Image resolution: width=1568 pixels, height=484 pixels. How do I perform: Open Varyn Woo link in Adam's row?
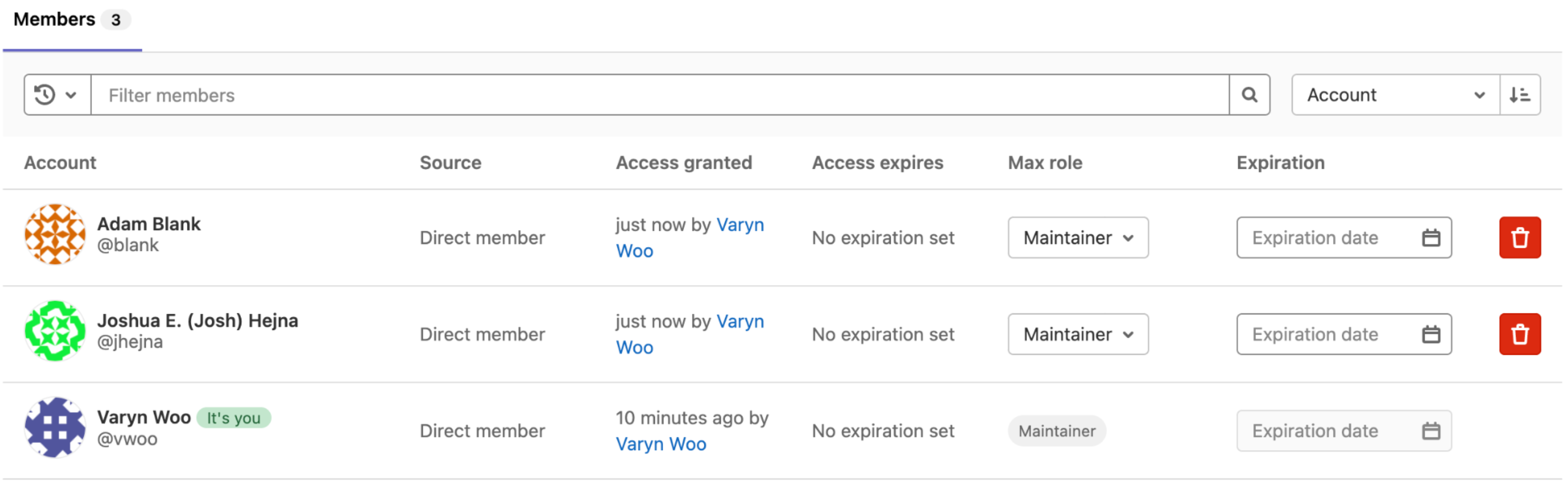pyautogui.click(x=690, y=237)
